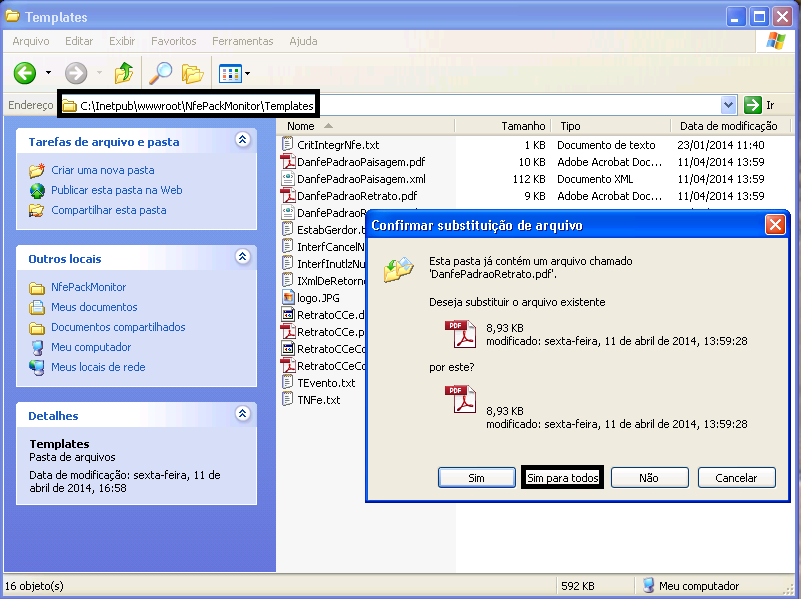
Task: Open the Ferramentas menu
Action: [242, 41]
